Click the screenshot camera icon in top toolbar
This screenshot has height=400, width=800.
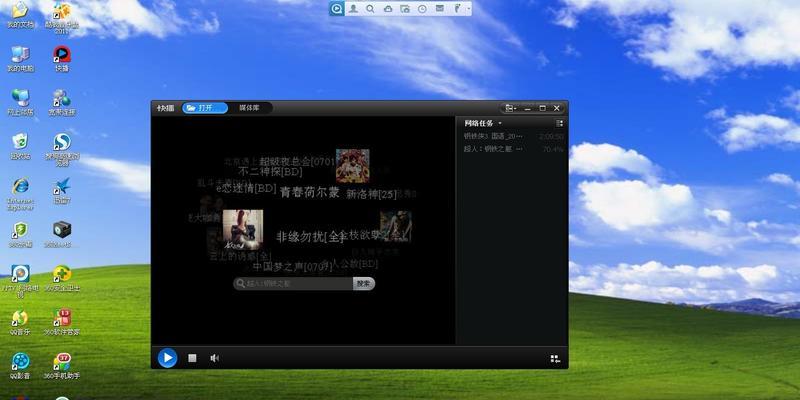coord(405,9)
